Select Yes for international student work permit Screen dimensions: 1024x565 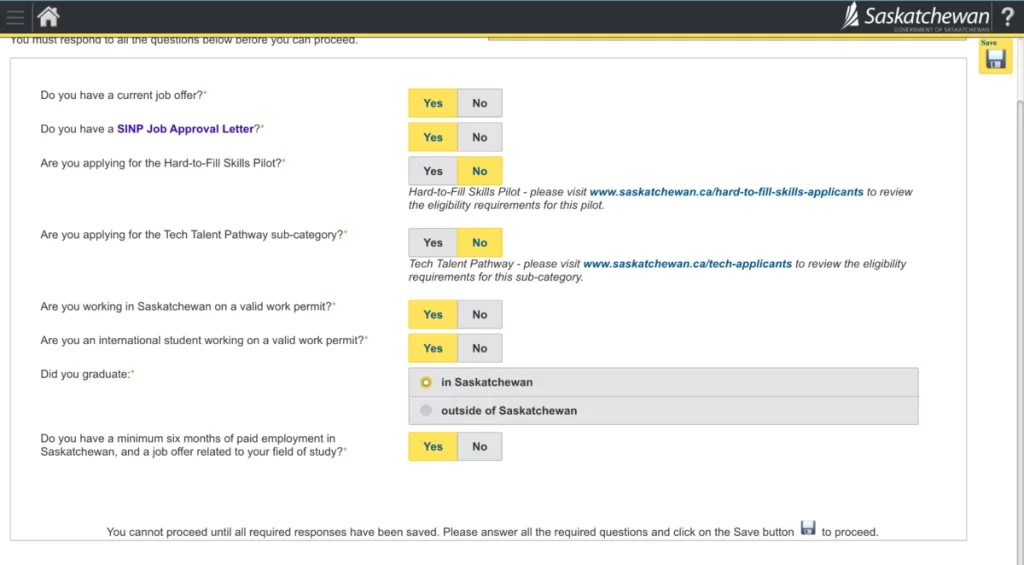click(433, 349)
